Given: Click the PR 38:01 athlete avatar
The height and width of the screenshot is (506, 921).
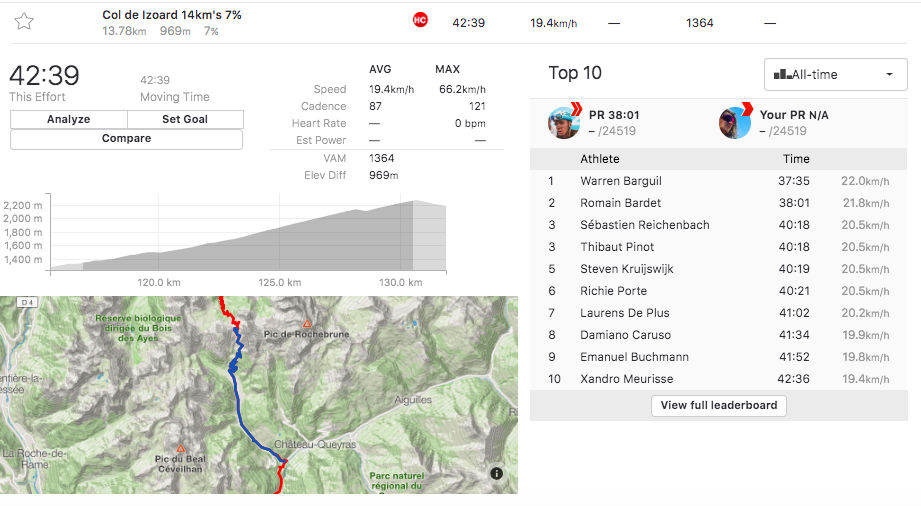Looking at the screenshot, I should coord(564,122).
